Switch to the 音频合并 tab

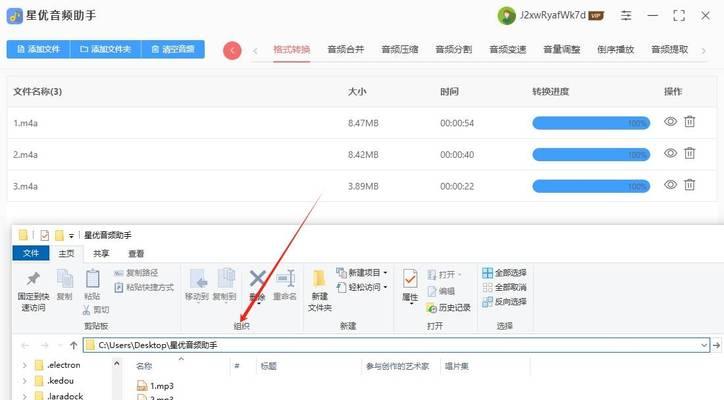[x=346, y=49]
